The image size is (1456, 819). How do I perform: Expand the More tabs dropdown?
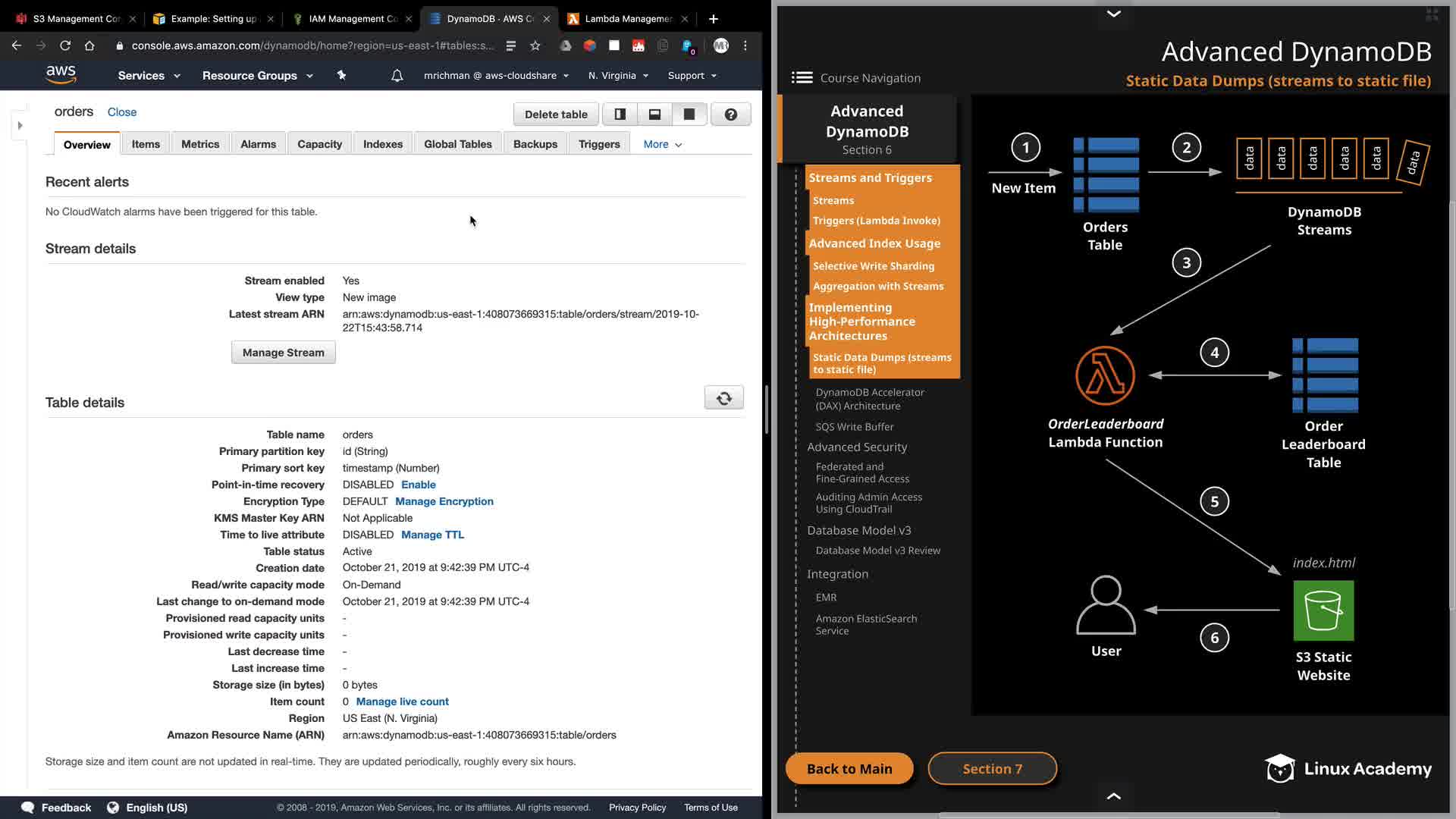662,144
